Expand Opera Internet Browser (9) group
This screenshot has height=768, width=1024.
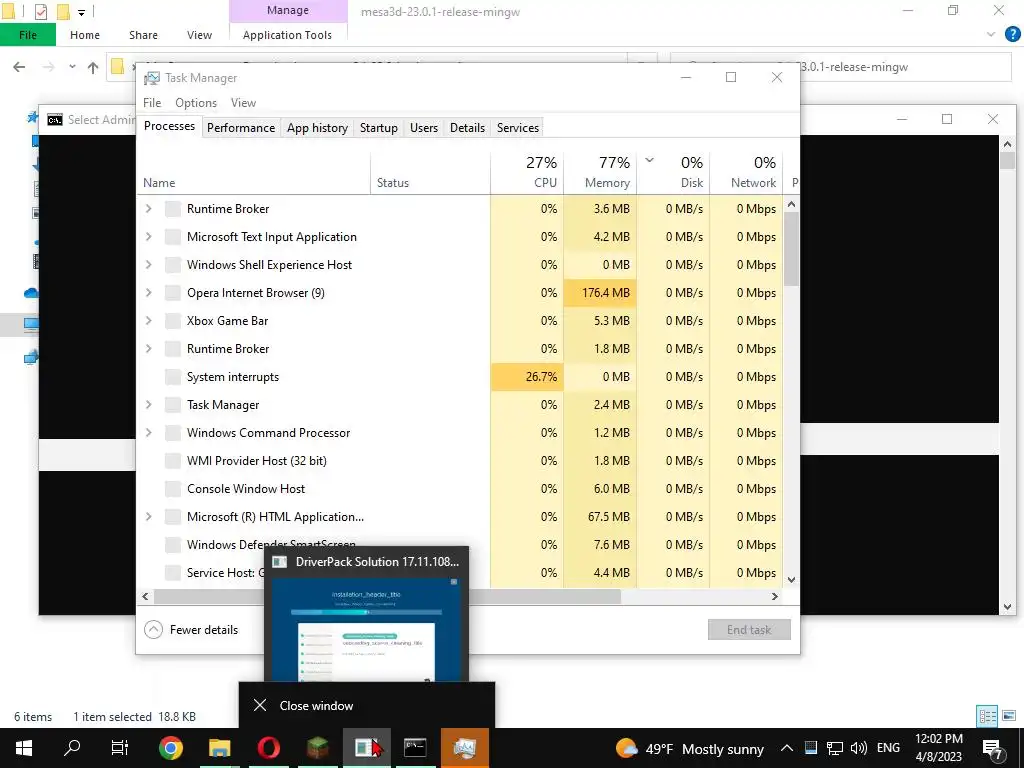pos(149,293)
